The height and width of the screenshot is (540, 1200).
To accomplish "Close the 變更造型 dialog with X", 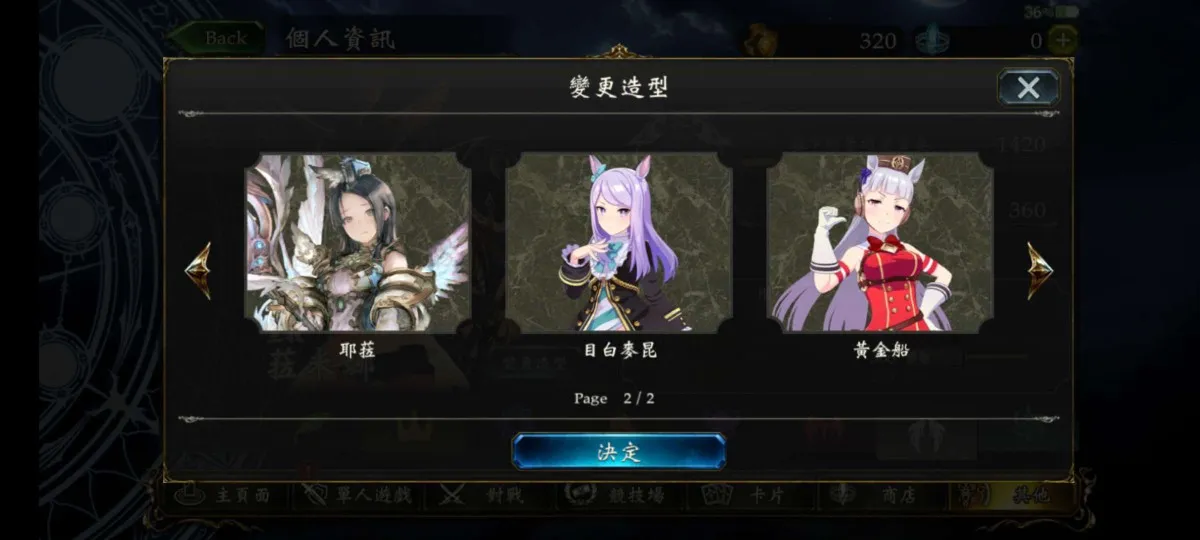I will point(1028,88).
